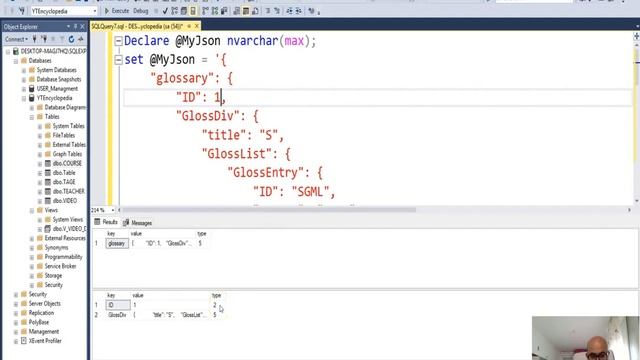This screenshot has height=360, width=640.
Task: Click the dbo.VIDEO table icon
Action: click(48, 201)
